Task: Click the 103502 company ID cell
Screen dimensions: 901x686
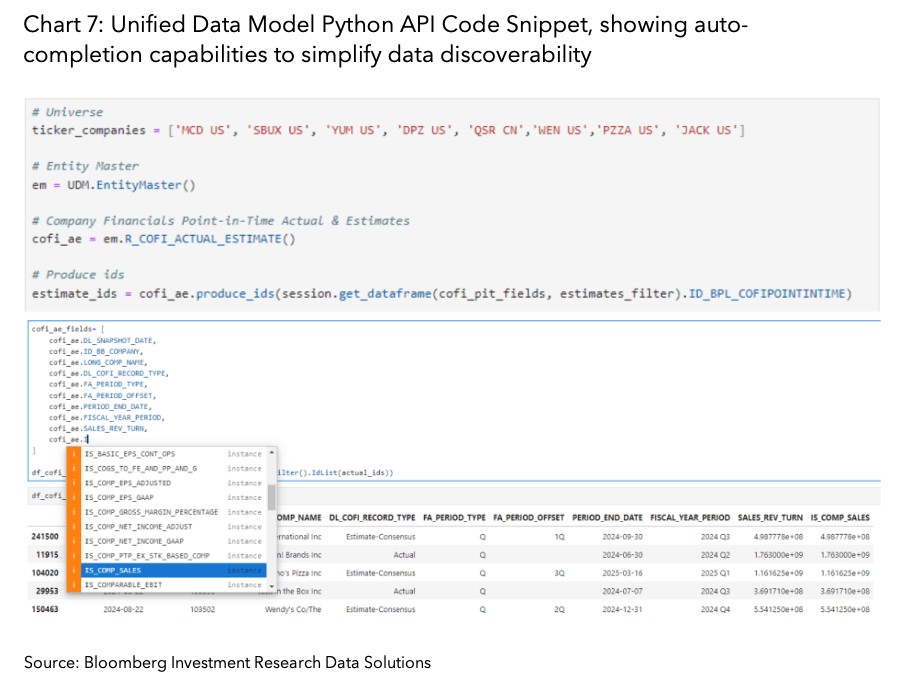Action: pos(203,610)
